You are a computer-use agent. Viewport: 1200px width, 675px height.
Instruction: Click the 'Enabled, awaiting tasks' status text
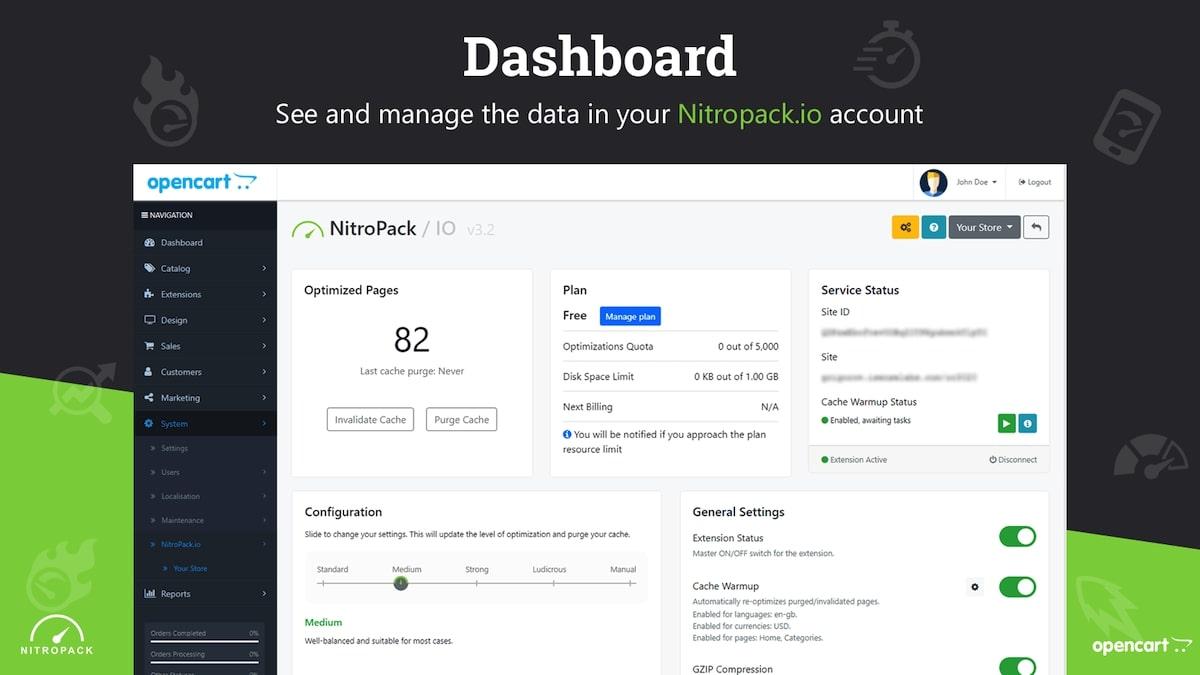(870, 420)
